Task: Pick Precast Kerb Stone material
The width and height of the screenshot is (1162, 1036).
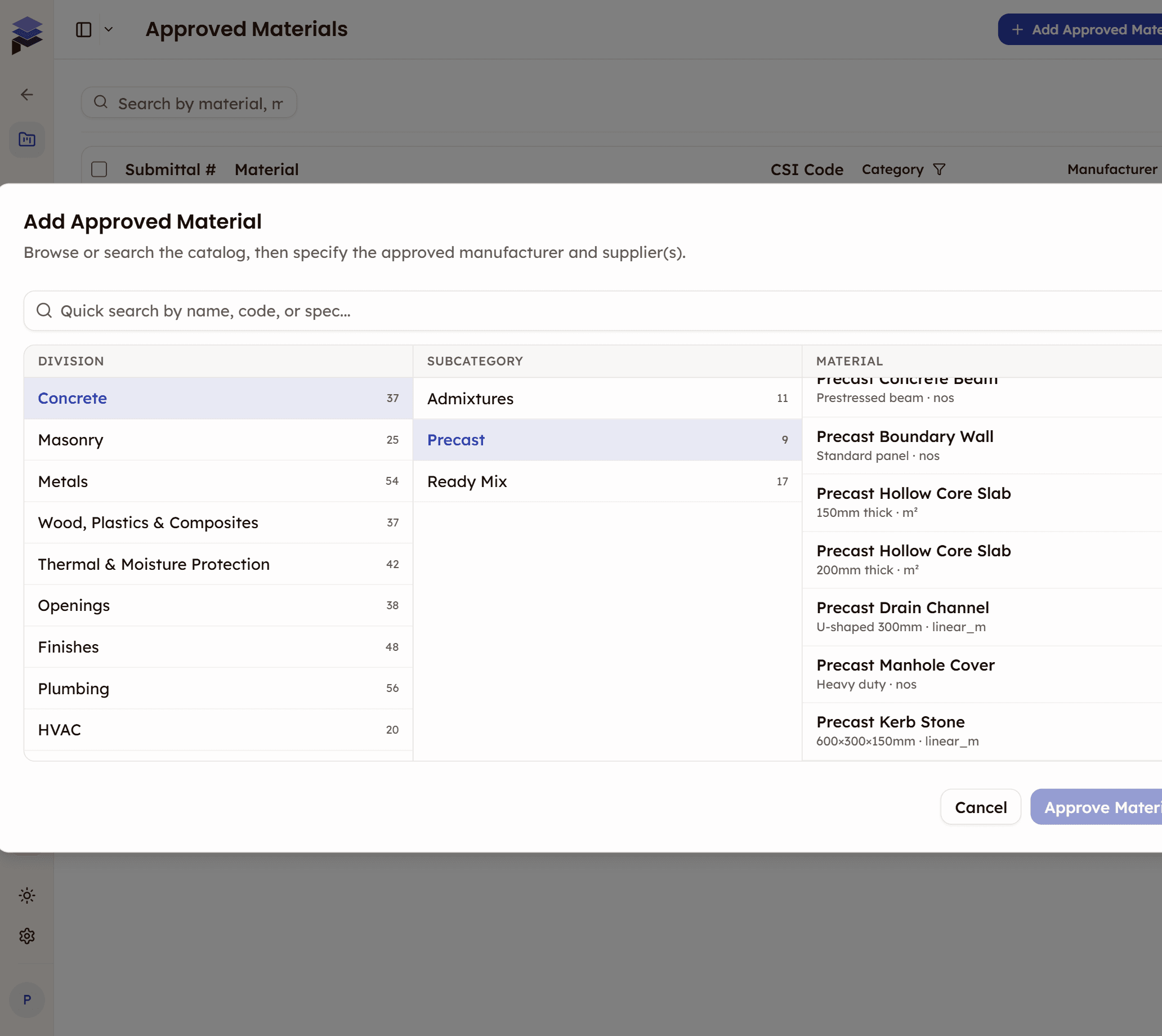Action: (x=982, y=731)
